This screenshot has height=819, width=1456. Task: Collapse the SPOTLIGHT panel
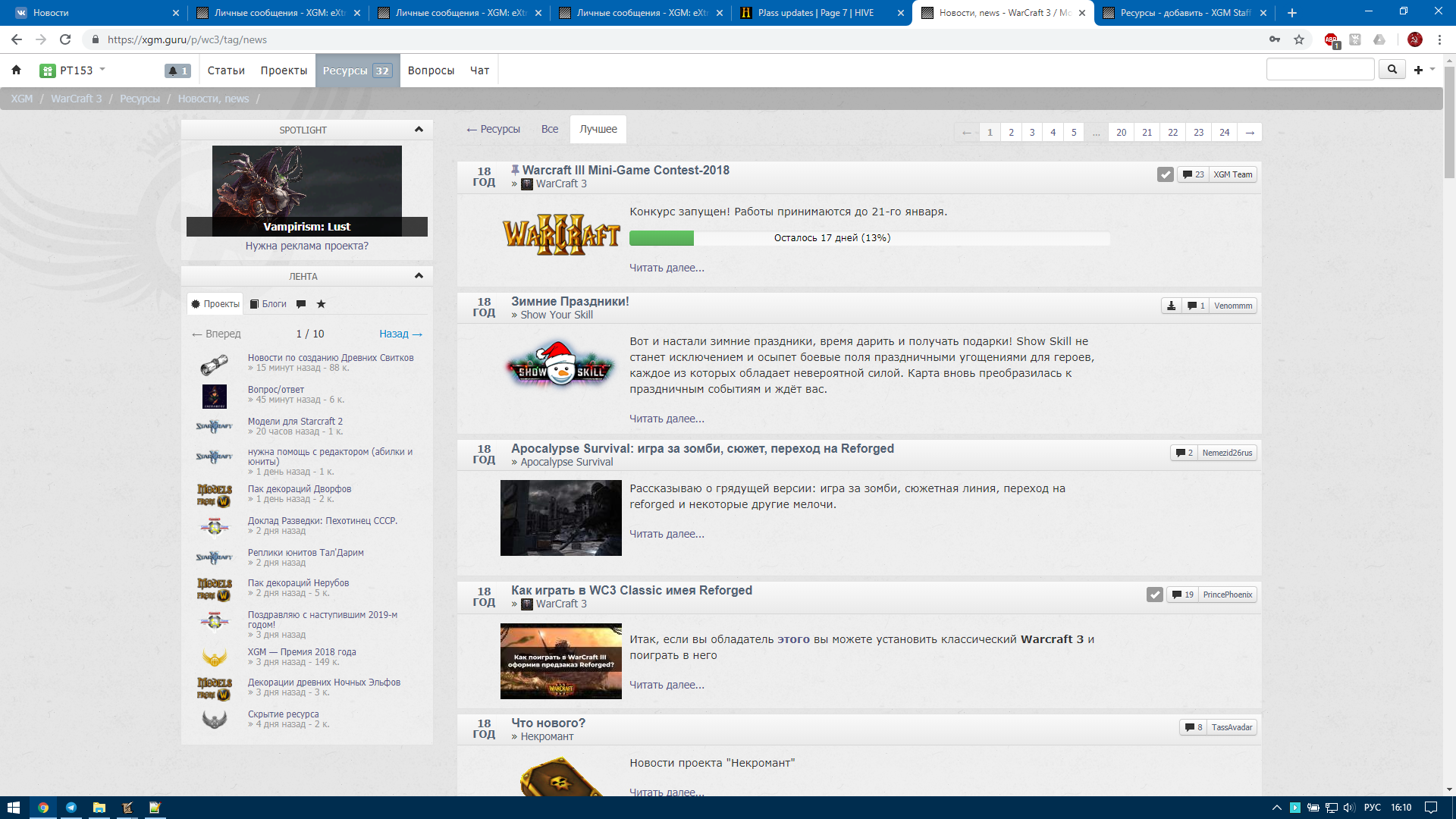click(x=419, y=130)
